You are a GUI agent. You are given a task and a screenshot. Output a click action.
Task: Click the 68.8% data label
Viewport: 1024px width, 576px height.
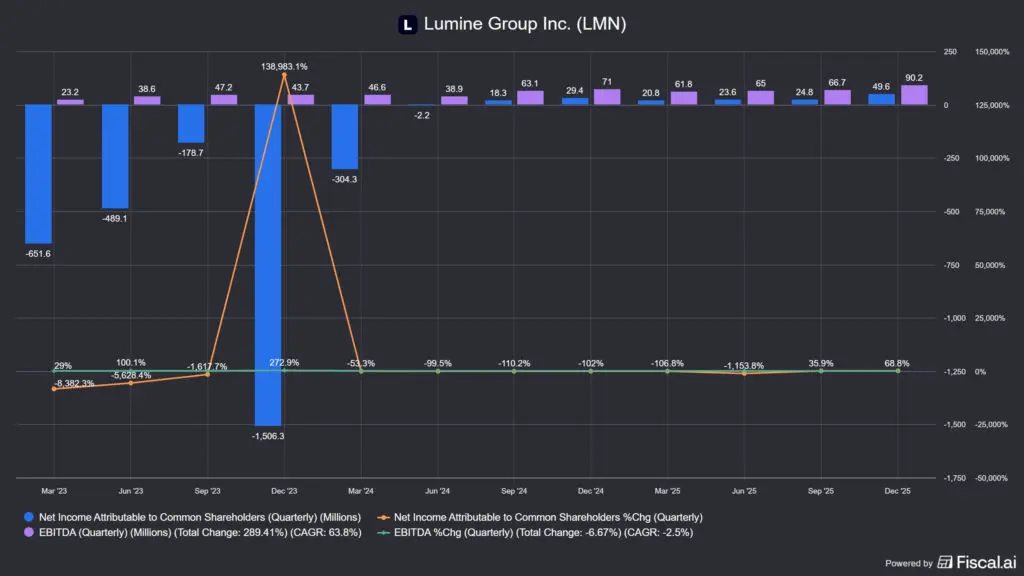coord(897,363)
